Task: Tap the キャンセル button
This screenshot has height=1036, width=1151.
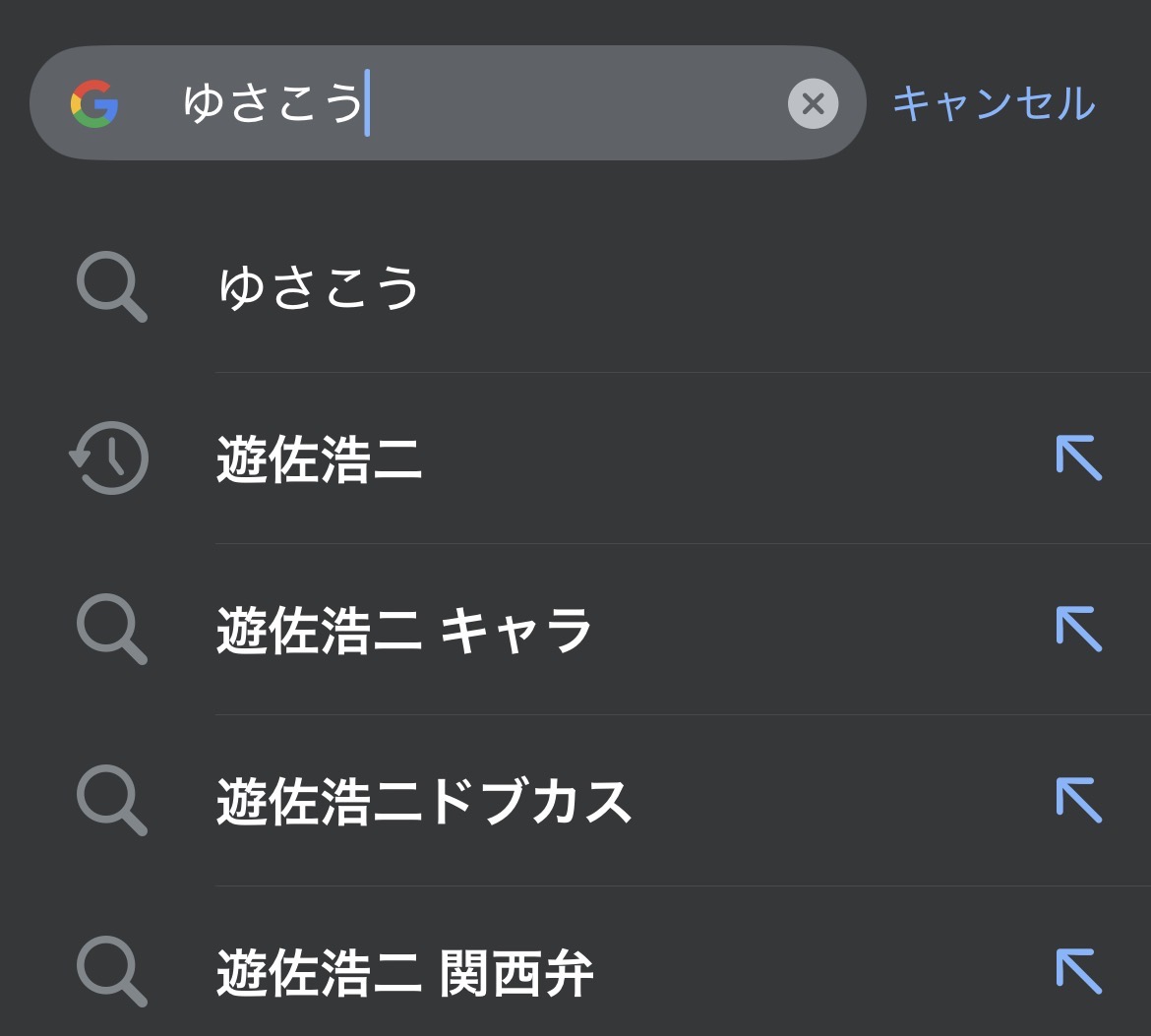Action: click(994, 103)
